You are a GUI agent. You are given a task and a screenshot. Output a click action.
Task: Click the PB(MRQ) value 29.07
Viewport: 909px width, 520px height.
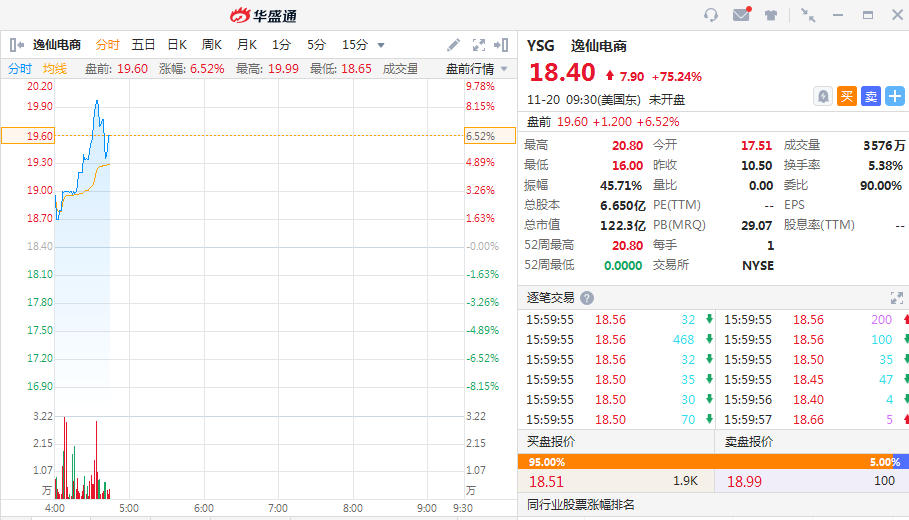757,226
